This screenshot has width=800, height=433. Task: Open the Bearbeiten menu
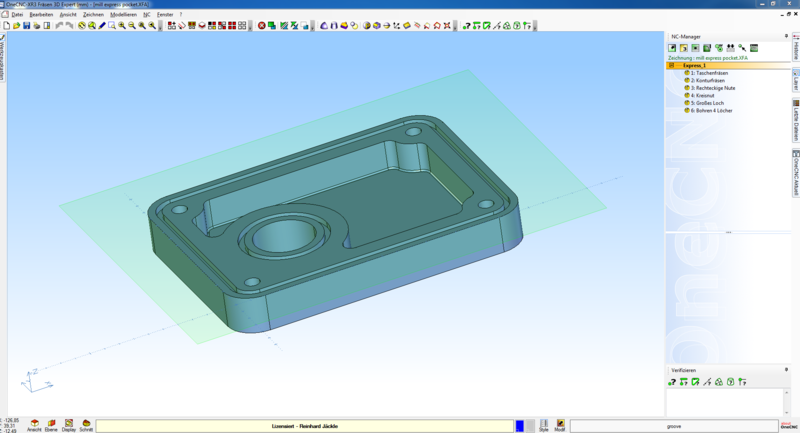point(41,15)
